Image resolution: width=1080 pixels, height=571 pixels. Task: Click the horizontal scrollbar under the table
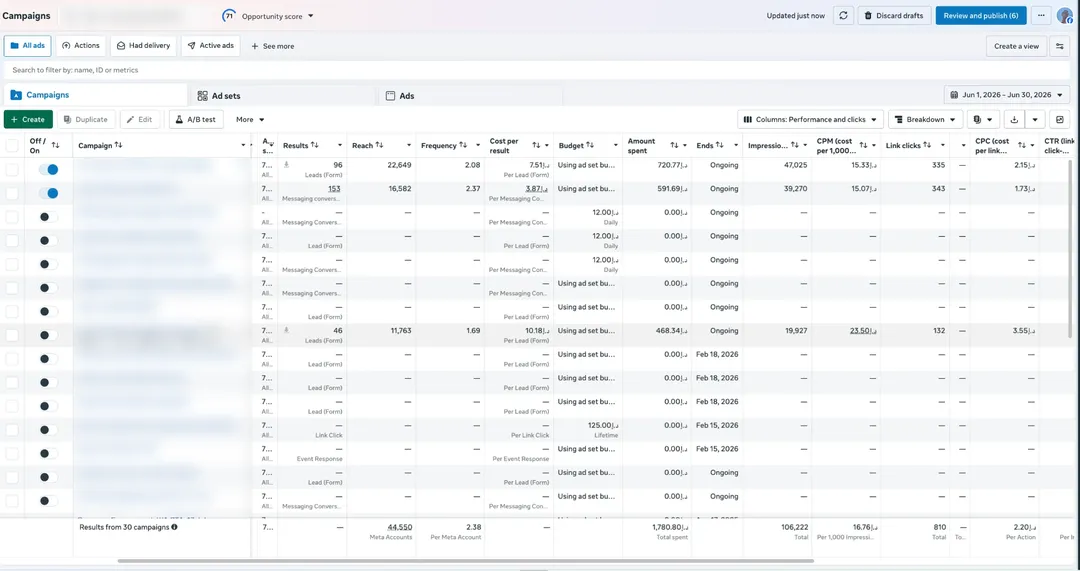(x=466, y=561)
